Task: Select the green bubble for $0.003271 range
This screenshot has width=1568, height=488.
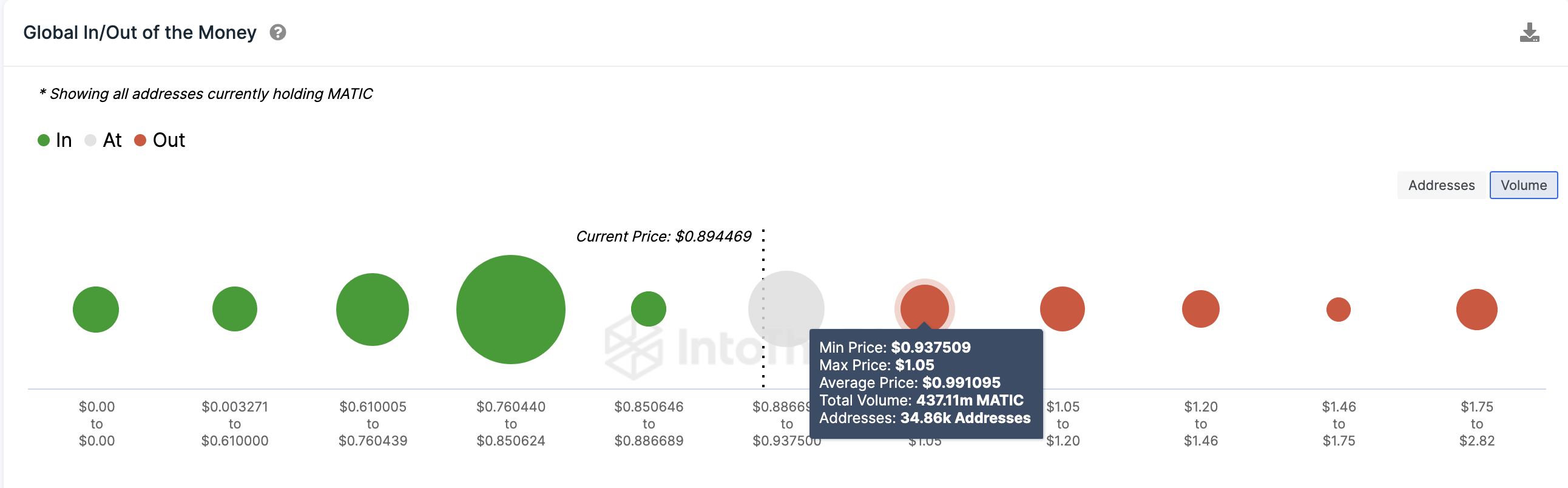Action: (234, 309)
